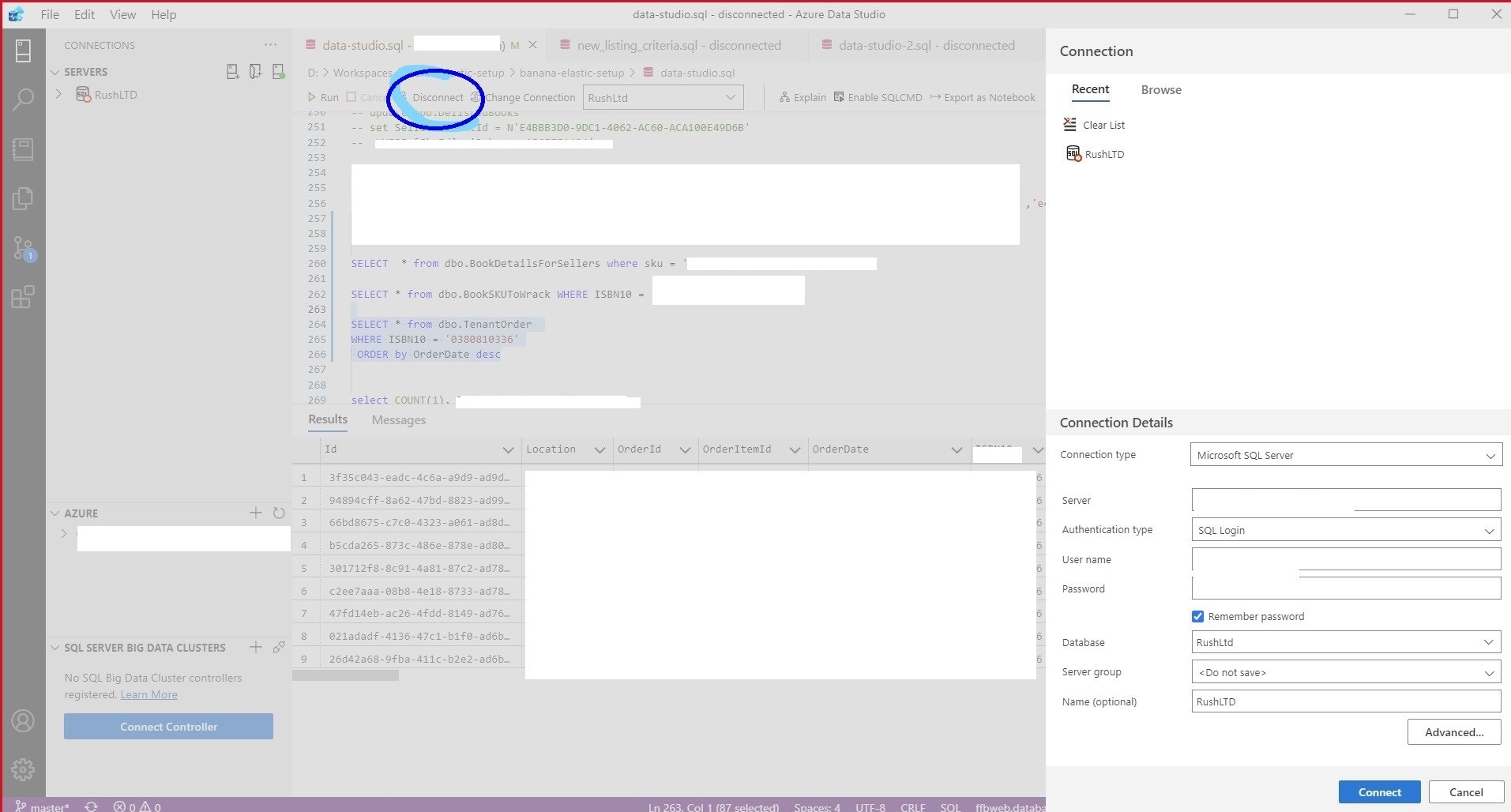Create a new connection in the Servers panel
This screenshot has width=1511, height=812.
coord(232,71)
